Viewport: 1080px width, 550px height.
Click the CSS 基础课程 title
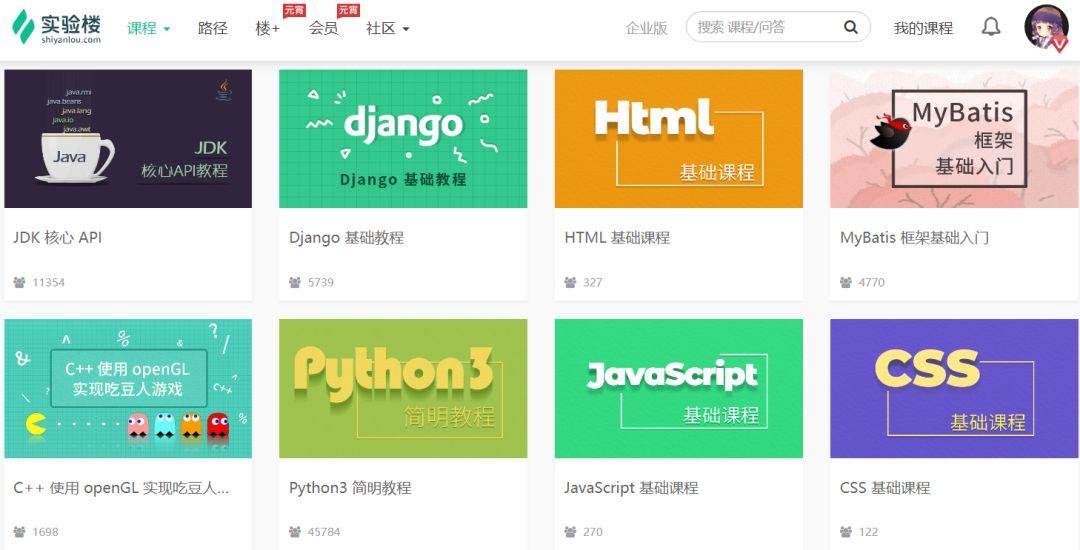click(885, 488)
